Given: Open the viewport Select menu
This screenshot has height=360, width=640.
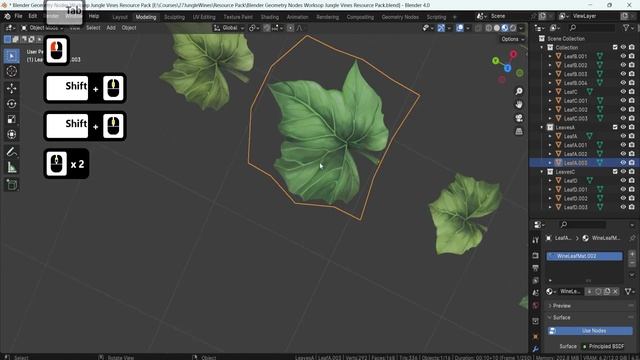Looking at the screenshot, I should [93, 28].
